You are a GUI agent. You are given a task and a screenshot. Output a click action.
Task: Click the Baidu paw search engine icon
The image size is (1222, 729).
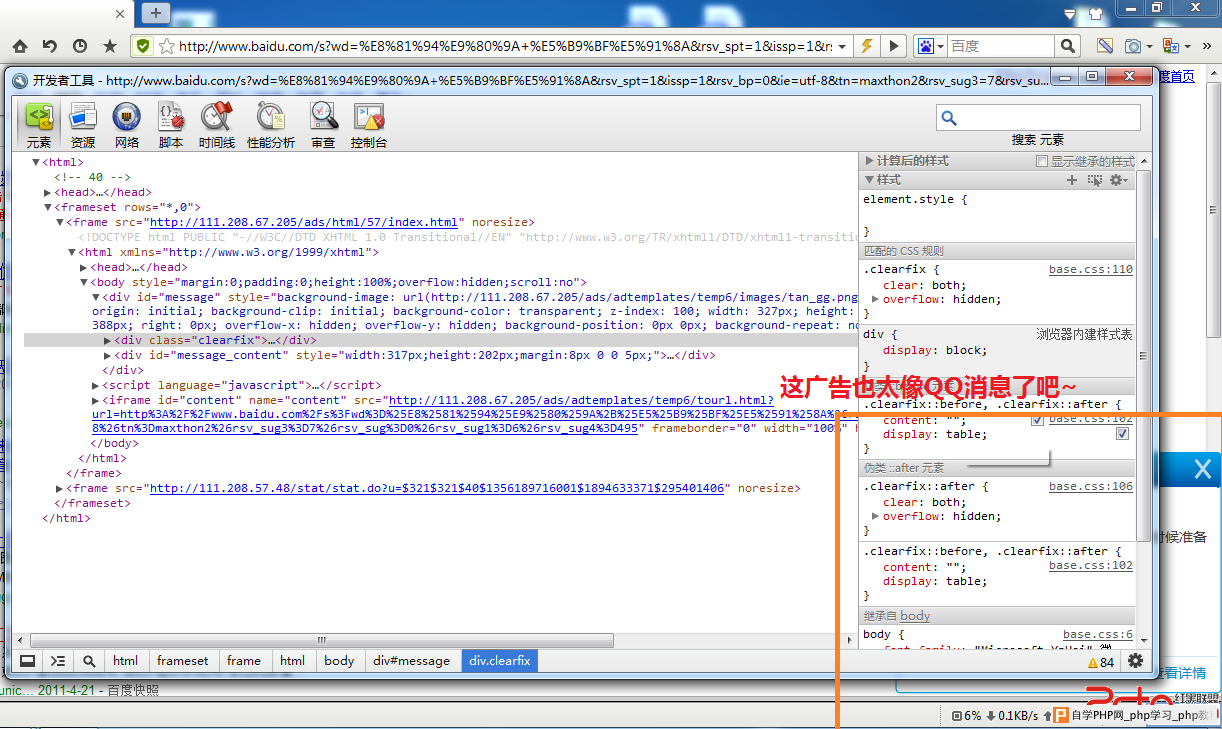926,46
